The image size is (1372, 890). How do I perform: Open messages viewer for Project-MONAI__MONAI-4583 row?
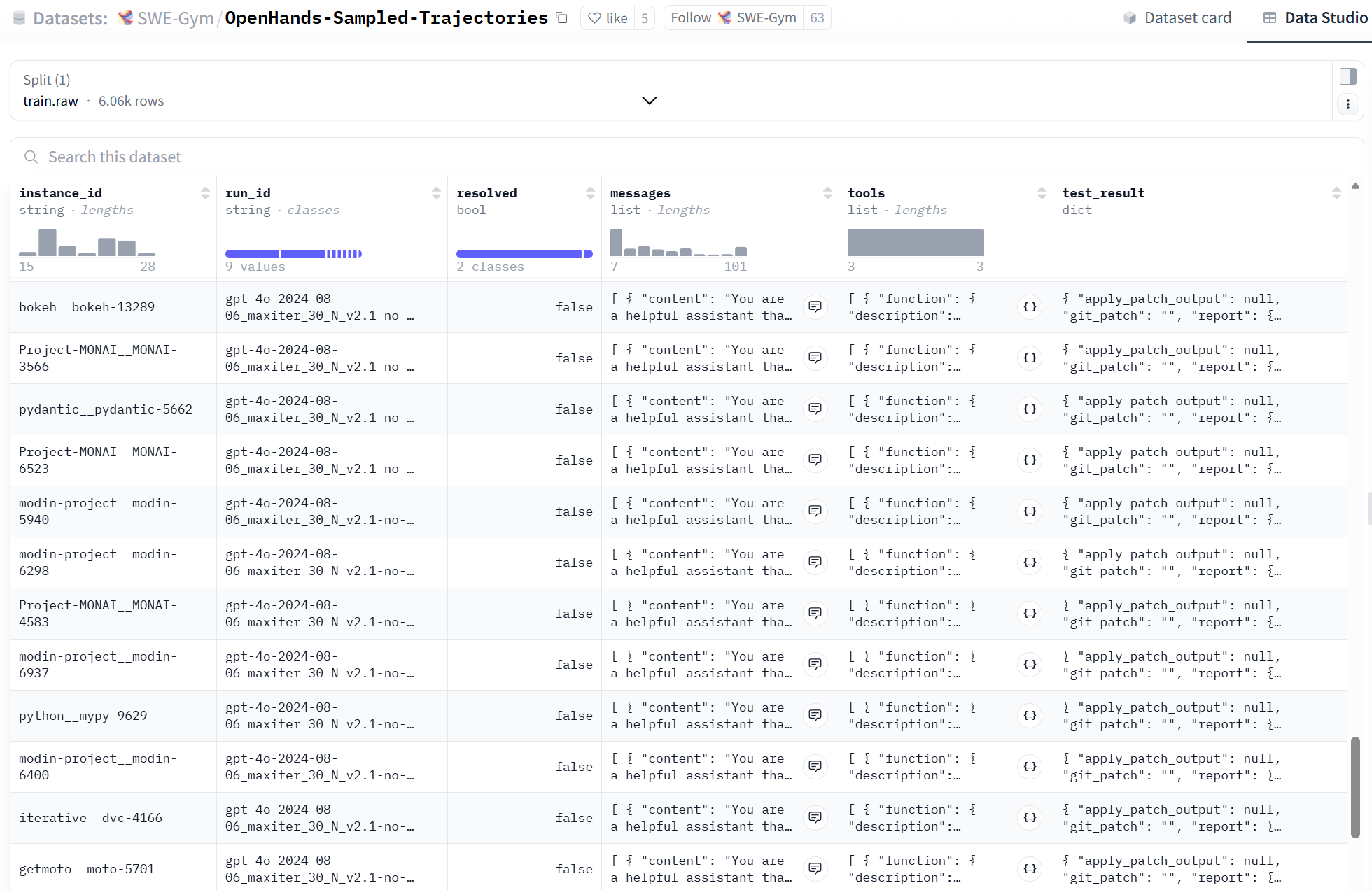[x=815, y=613]
